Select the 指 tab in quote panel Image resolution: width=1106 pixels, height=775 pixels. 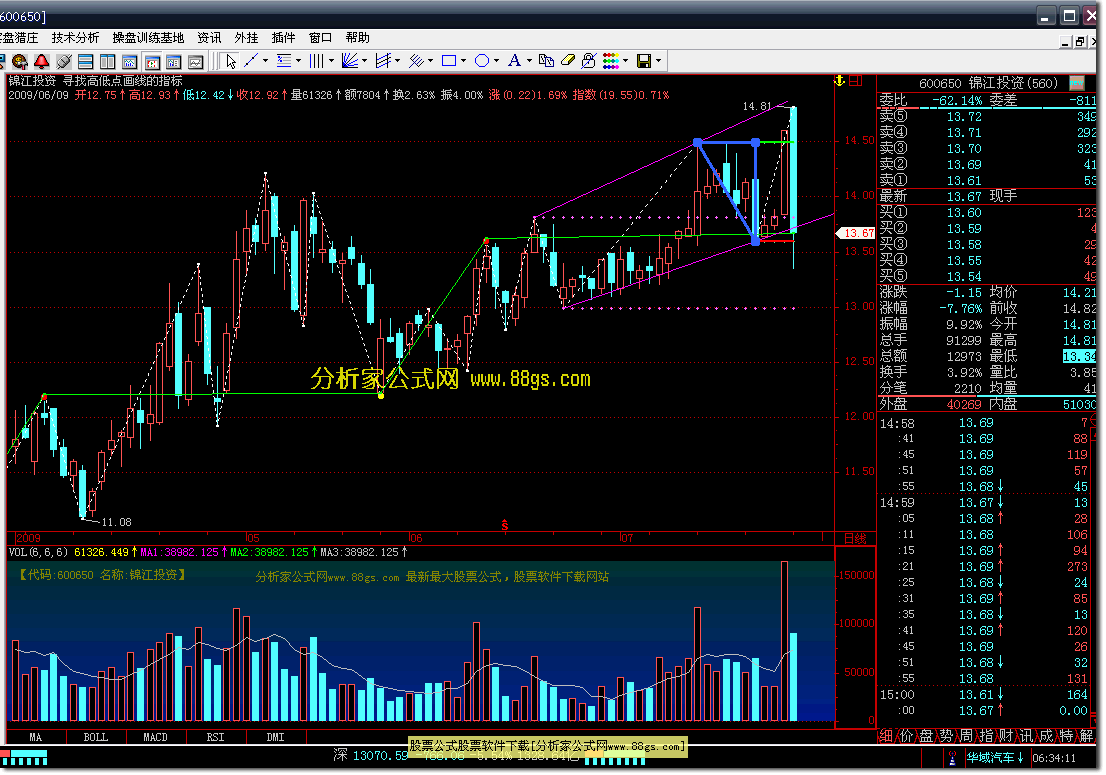click(986, 736)
